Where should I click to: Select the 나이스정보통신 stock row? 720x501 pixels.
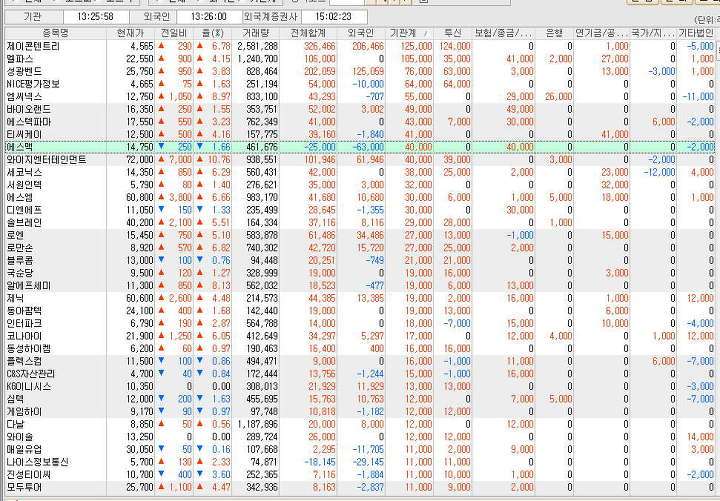[x=360, y=462]
